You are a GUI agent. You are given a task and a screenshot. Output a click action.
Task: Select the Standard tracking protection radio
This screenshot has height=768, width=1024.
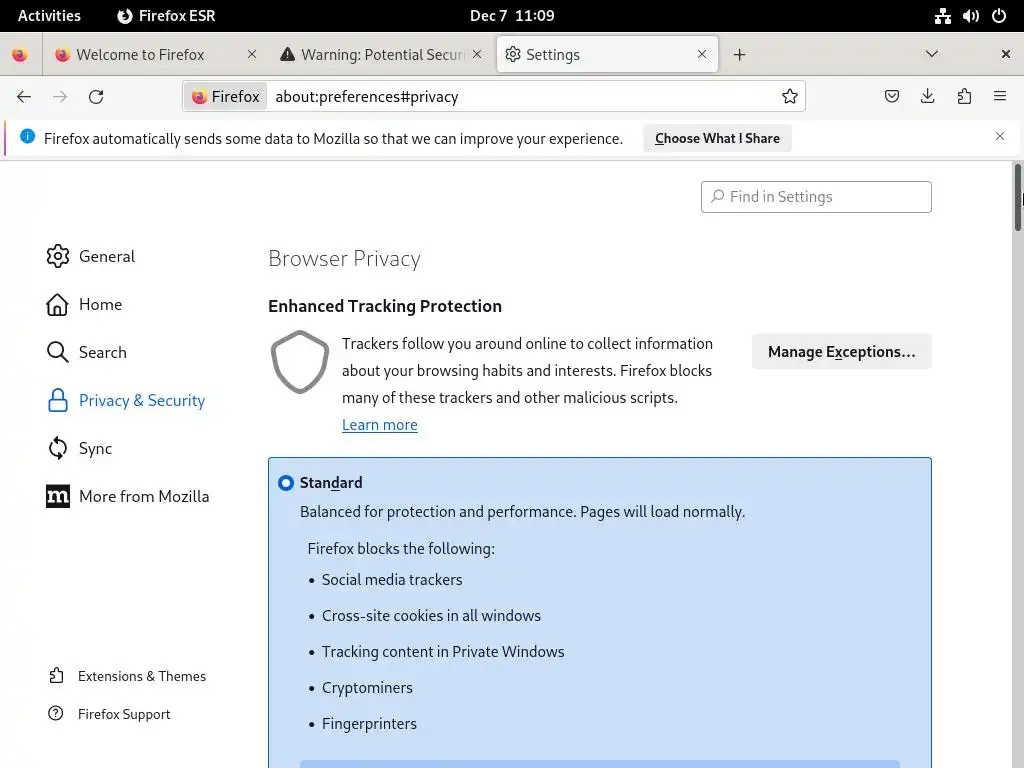pyautogui.click(x=286, y=483)
